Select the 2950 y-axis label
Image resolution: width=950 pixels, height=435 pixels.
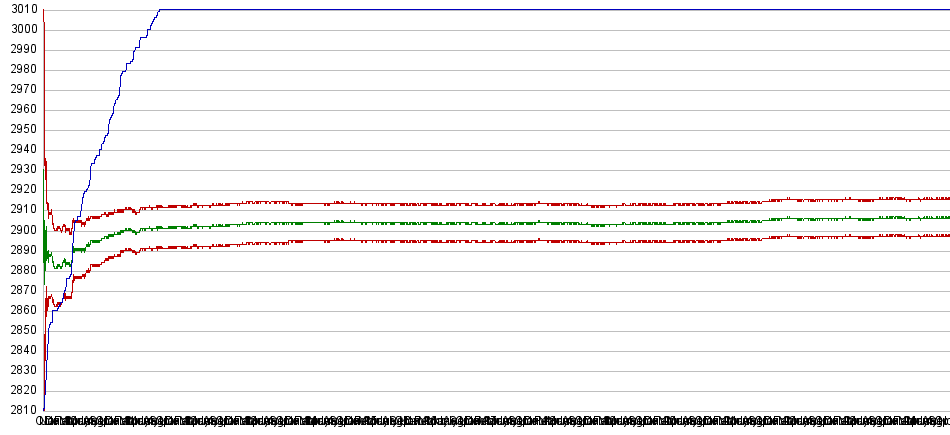click(20, 130)
